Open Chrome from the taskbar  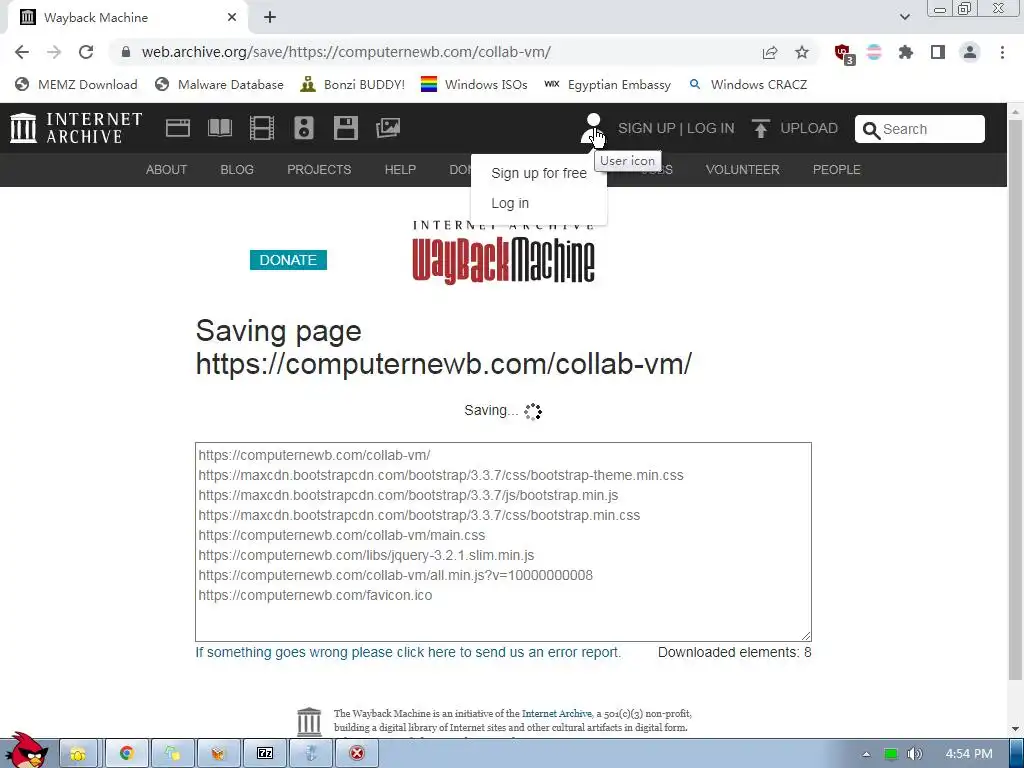pyautogui.click(x=126, y=753)
